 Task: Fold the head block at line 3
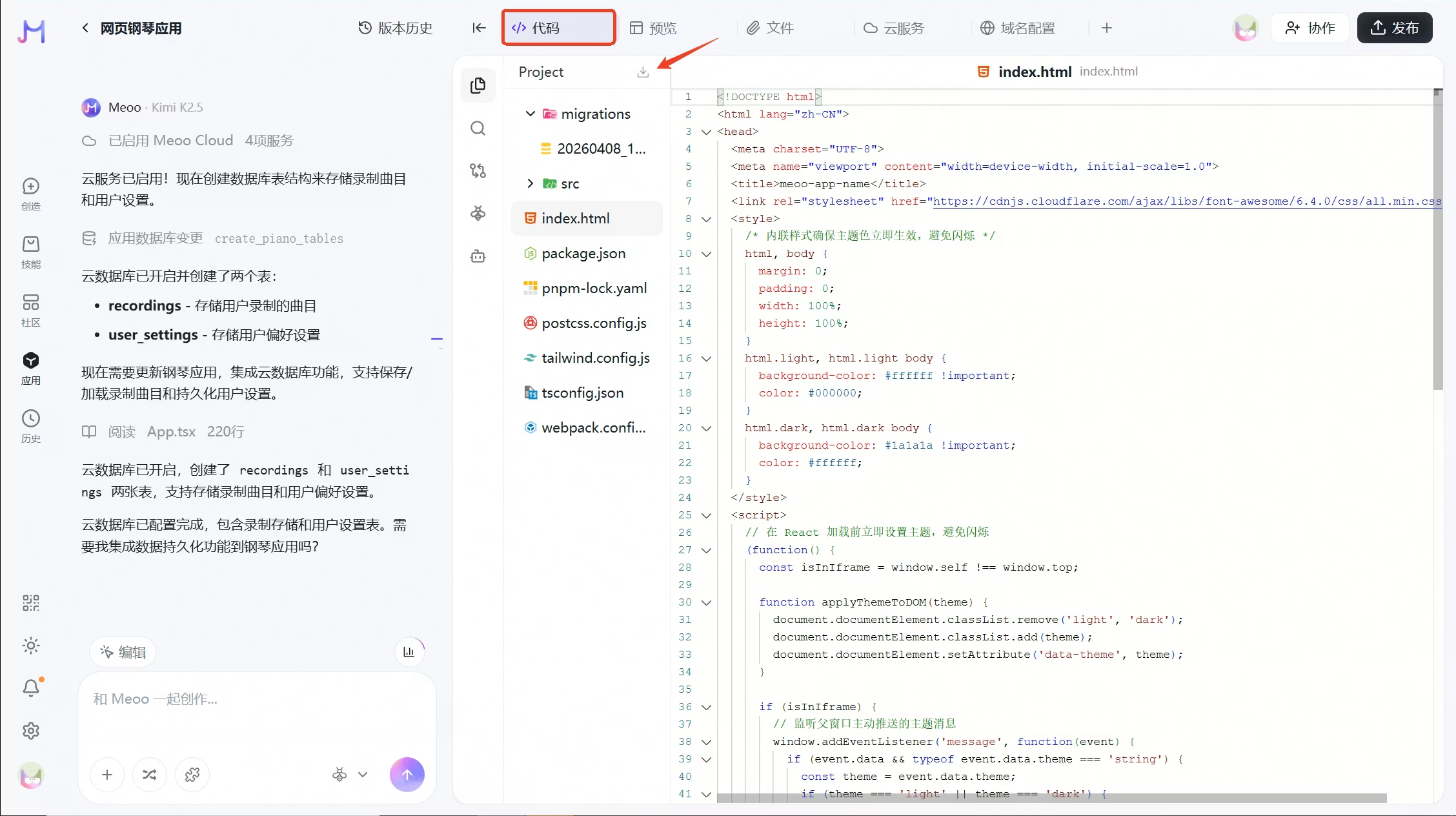click(x=707, y=132)
